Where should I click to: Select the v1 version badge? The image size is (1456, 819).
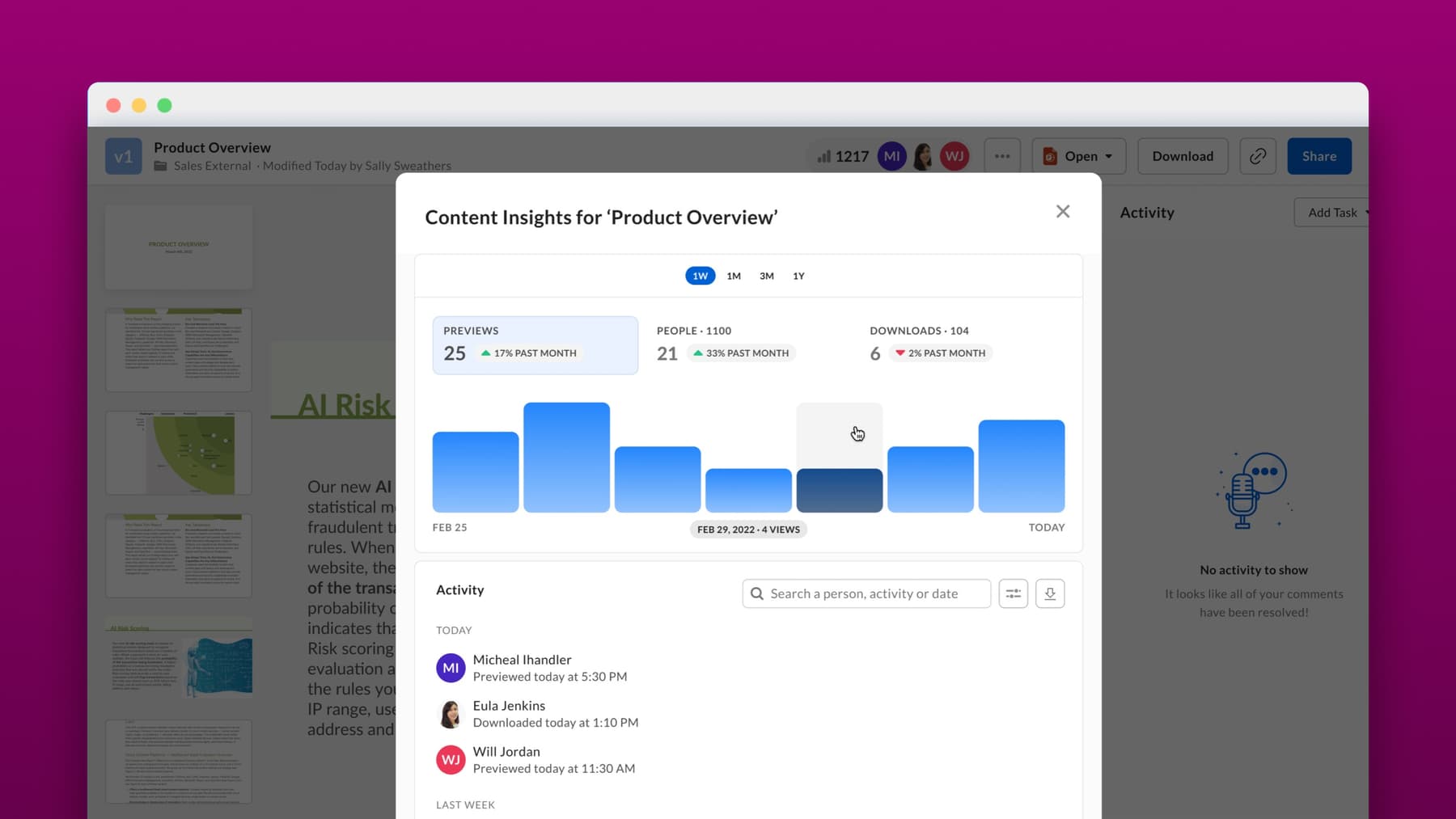[x=123, y=155]
